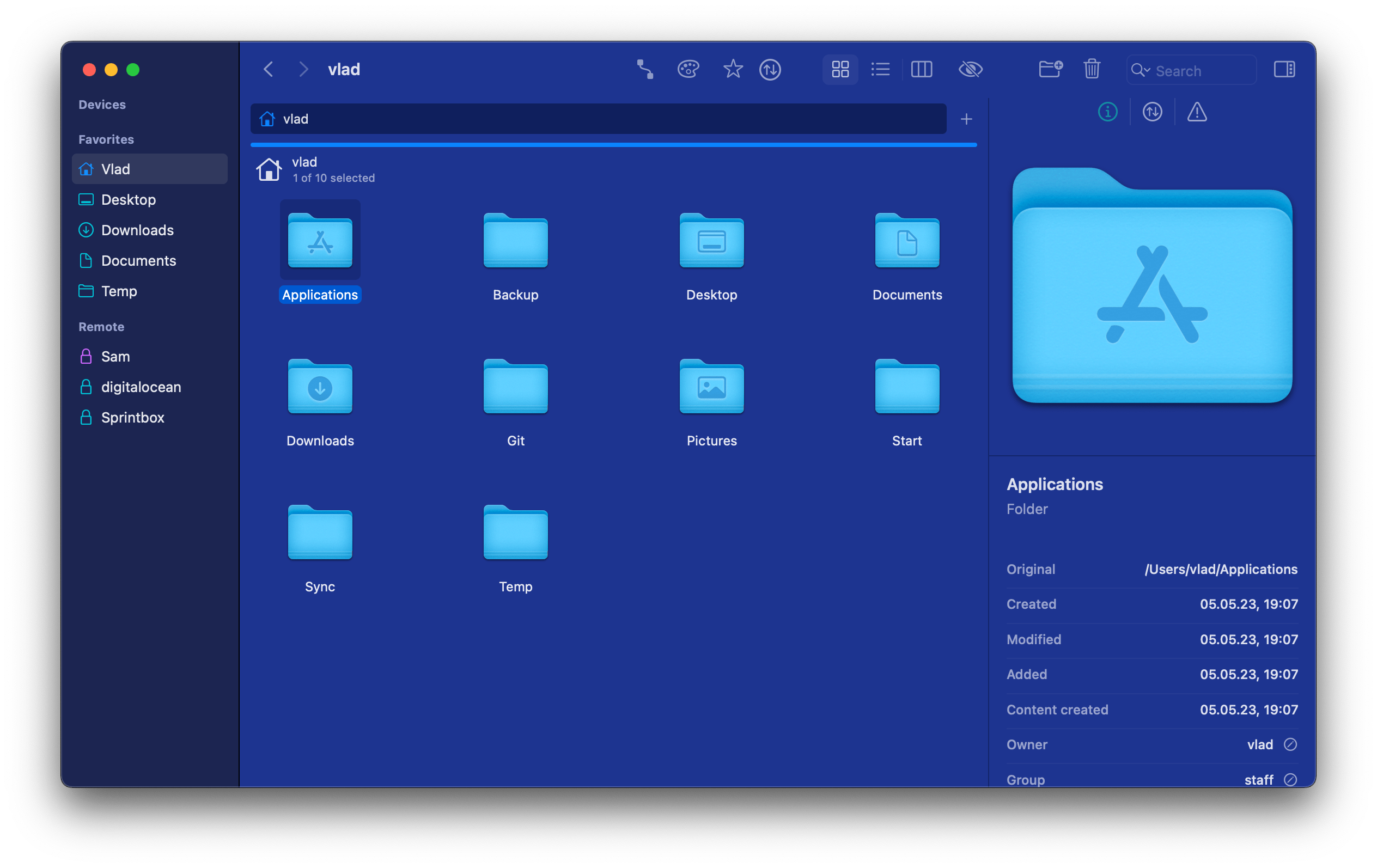The image size is (1377, 868).
Task: Click the trash delete icon
Action: (1092, 70)
